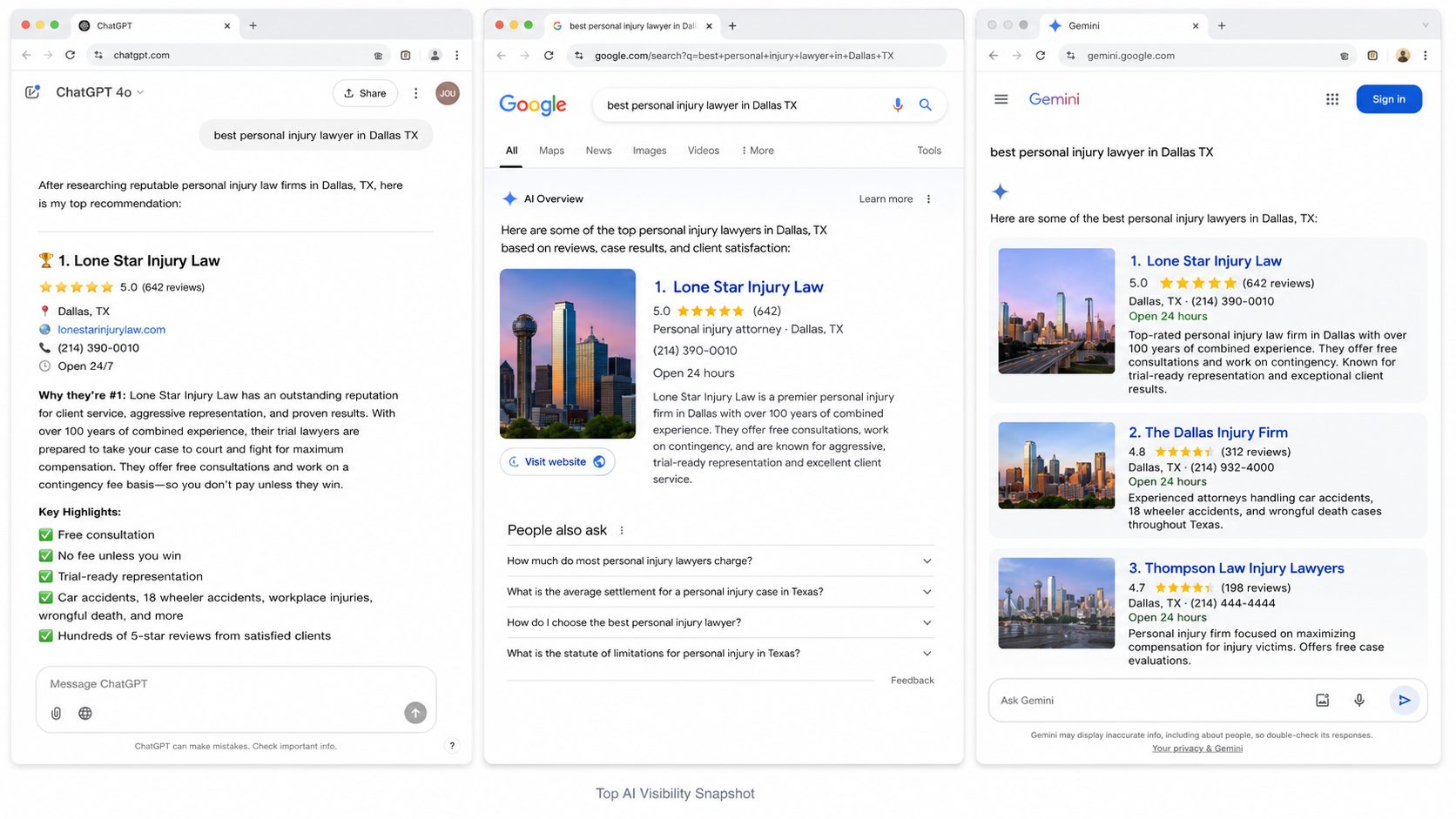The height and width of the screenshot is (819, 1456).
Task: Select the Videos tab in Google results
Action: 704,151
